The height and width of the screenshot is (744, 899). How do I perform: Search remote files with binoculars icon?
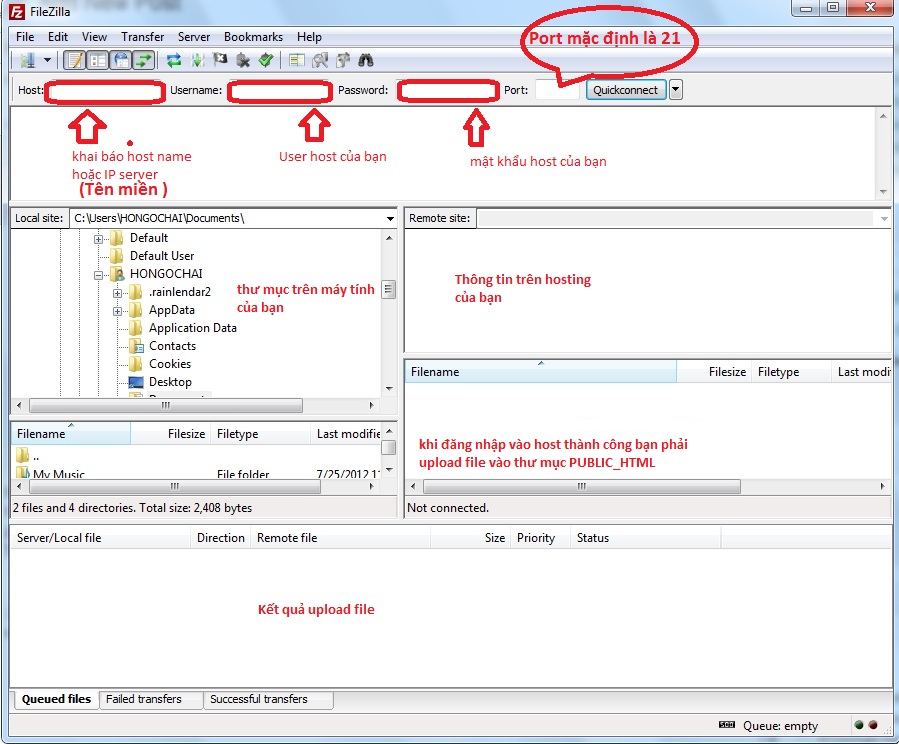[366, 60]
